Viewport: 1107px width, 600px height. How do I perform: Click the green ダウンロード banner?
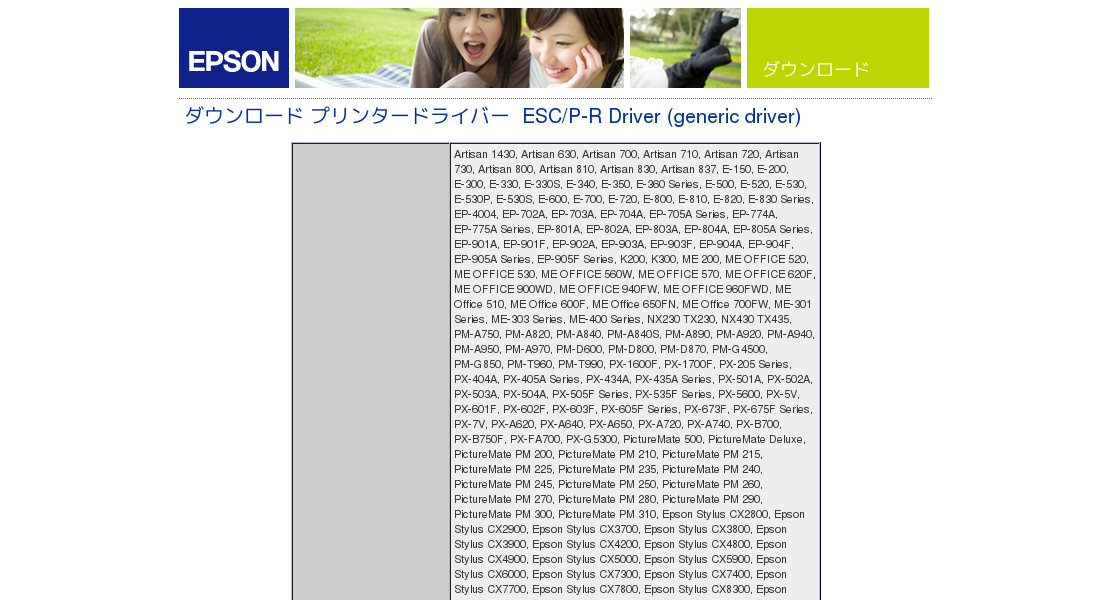tap(838, 48)
